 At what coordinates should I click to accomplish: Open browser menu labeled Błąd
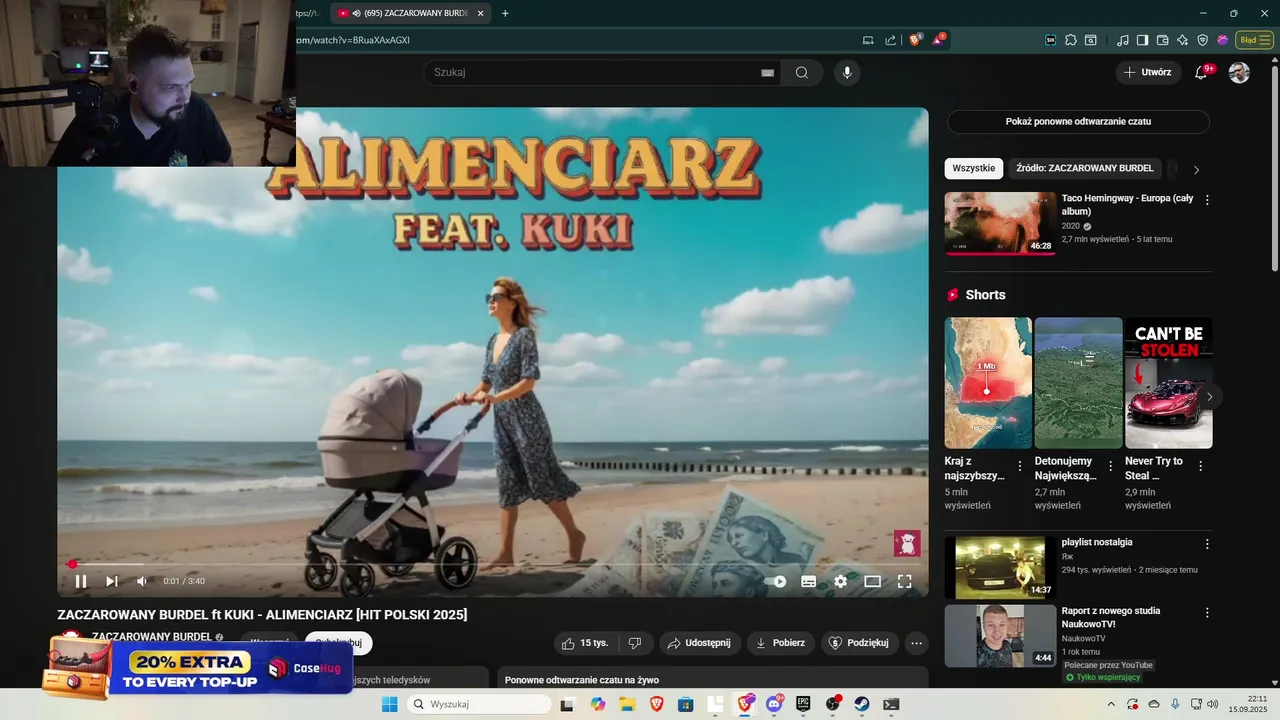tap(1253, 40)
